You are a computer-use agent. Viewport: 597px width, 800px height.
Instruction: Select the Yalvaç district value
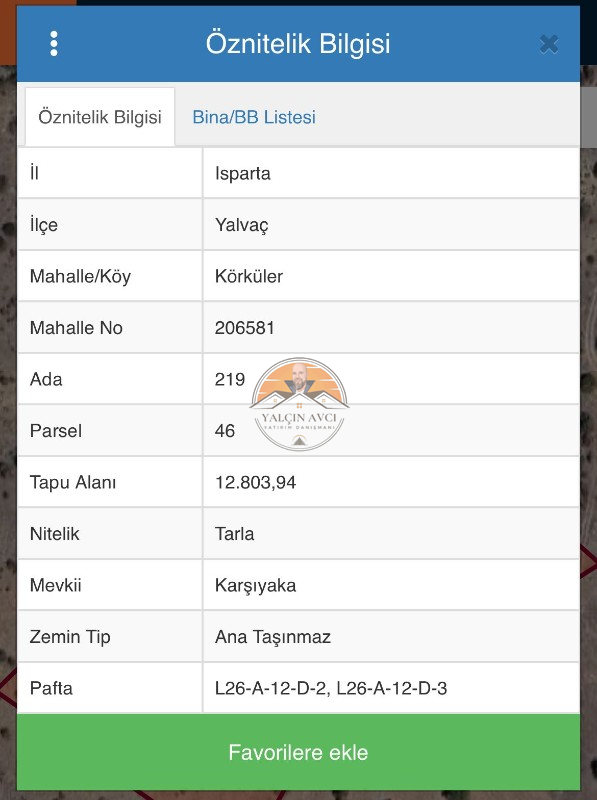coord(241,225)
